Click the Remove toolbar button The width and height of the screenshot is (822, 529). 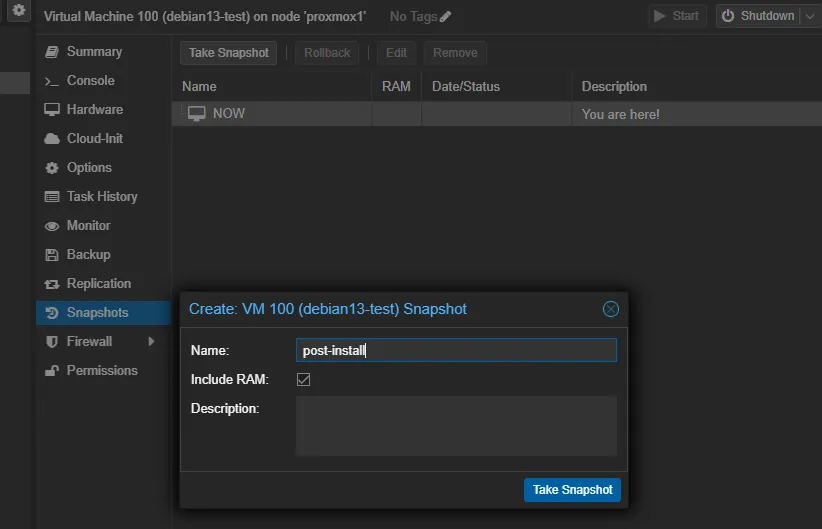coord(455,53)
